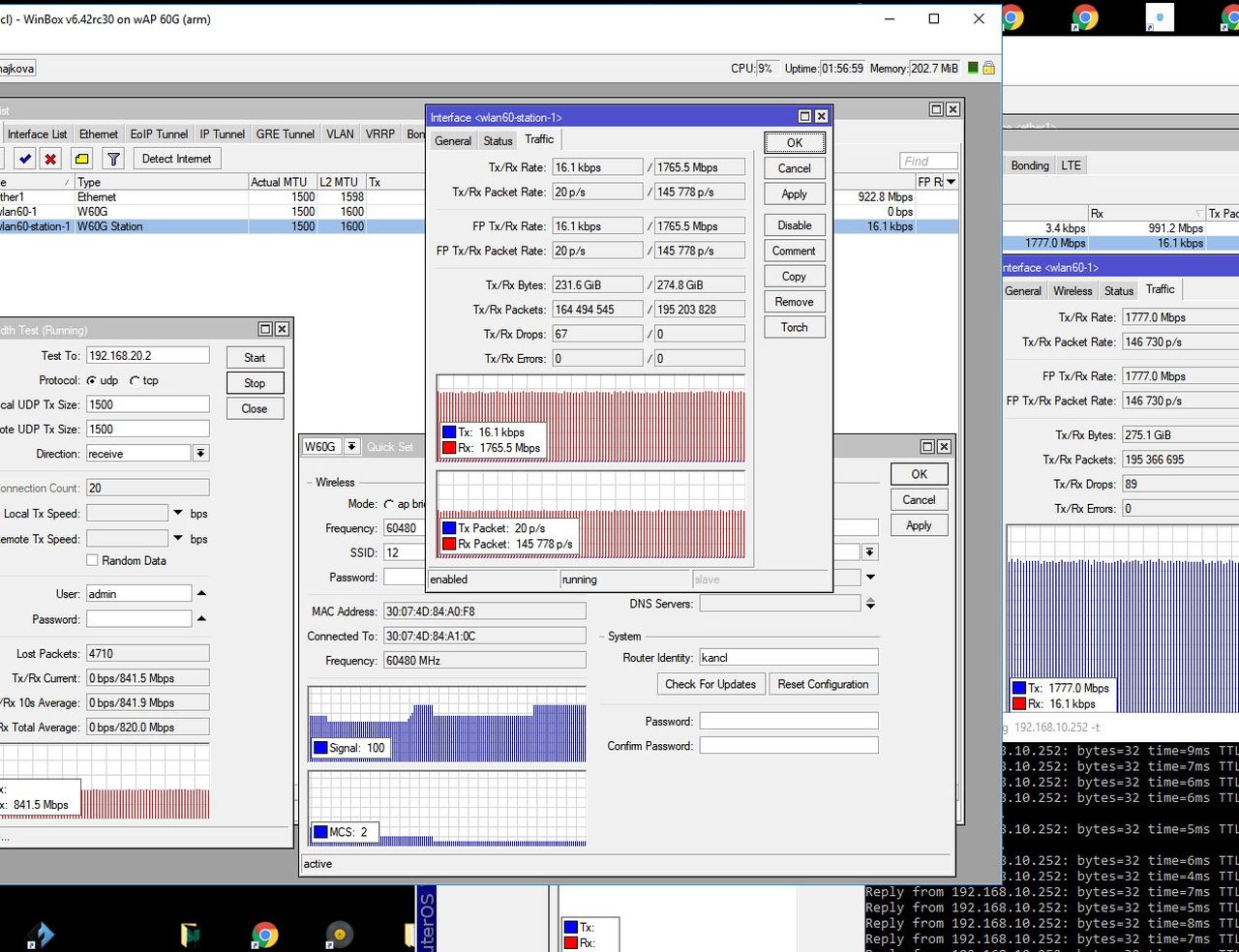The height and width of the screenshot is (952, 1239).
Task: Click the red X Disable icon in interface list toolbar
Action: pyautogui.click(x=50, y=159)
